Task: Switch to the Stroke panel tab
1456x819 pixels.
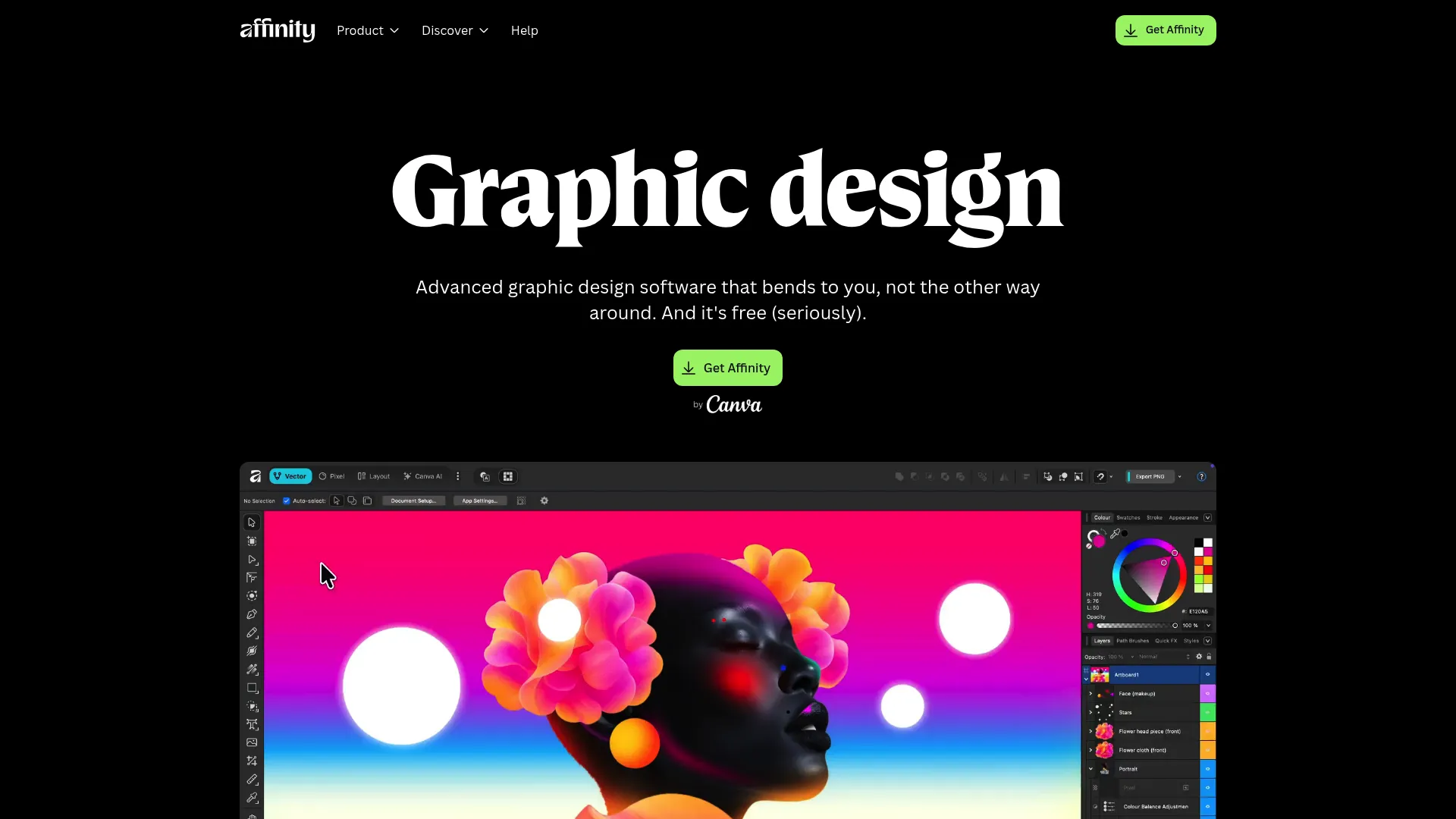Action: 1154,518
